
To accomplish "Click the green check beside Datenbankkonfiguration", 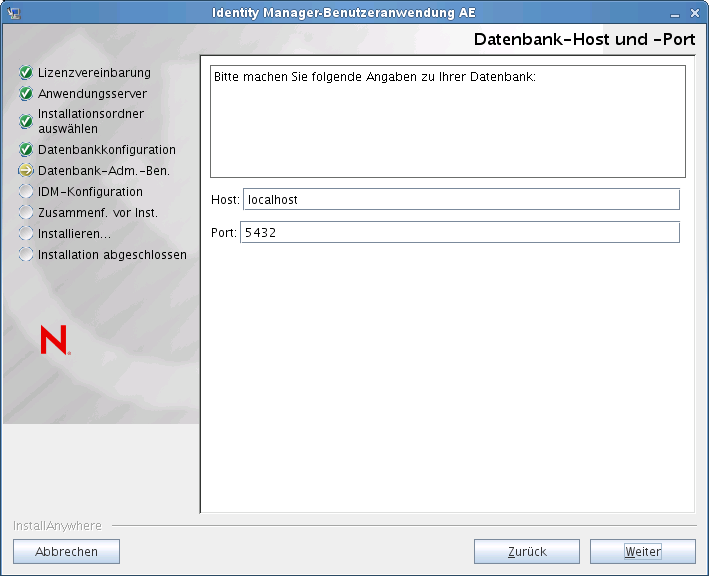I will [26, 149].
